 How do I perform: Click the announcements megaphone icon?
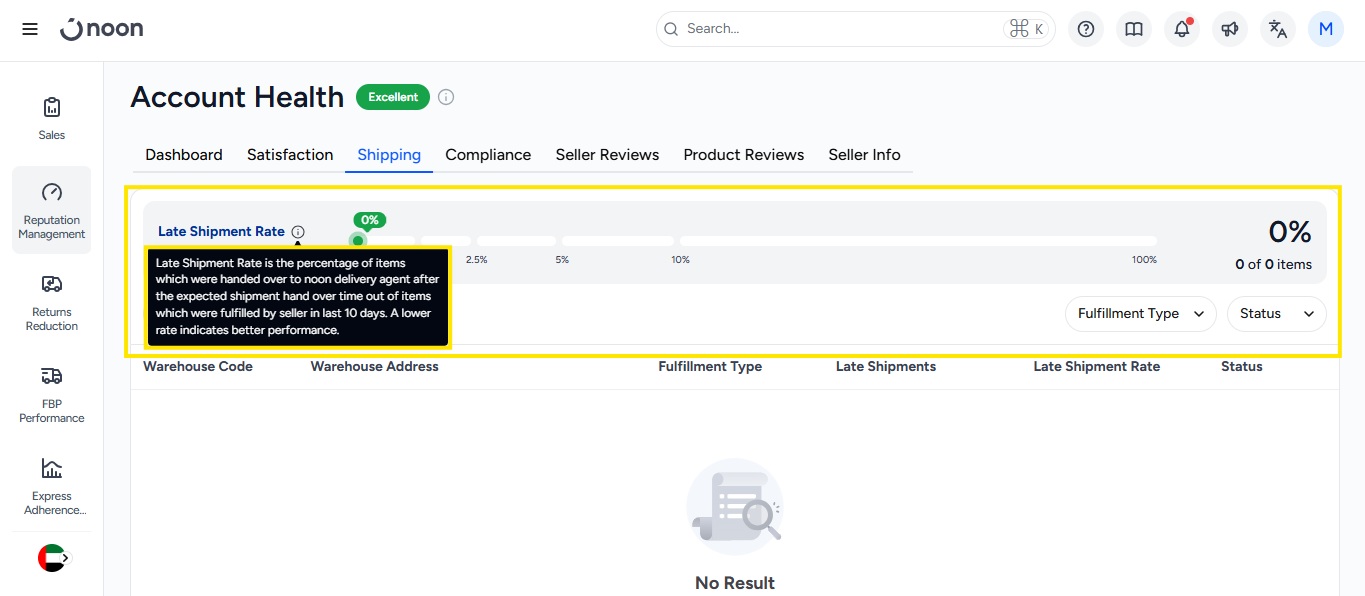point(1229,29)
